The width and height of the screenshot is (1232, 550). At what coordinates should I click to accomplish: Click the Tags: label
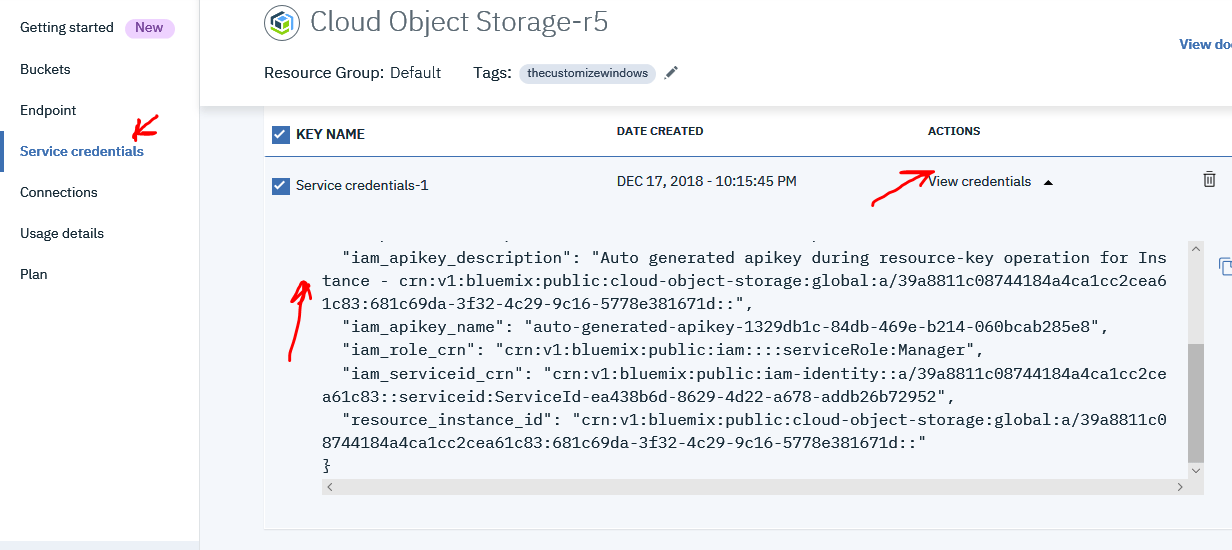[493, 72]
